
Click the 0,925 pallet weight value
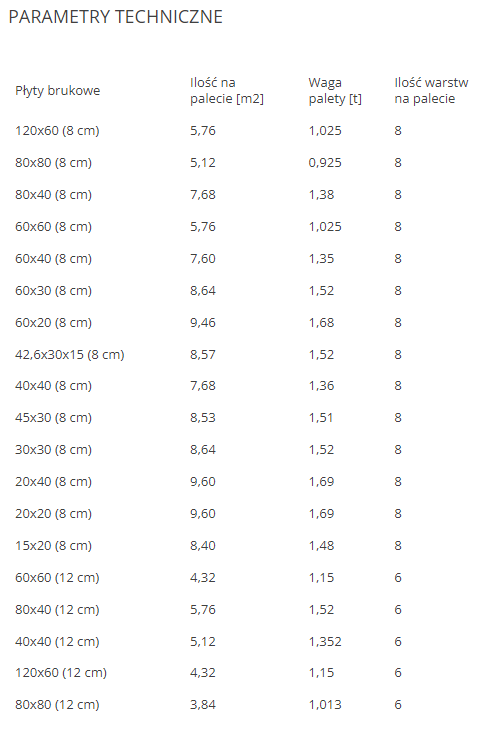(x=325, y=162)
